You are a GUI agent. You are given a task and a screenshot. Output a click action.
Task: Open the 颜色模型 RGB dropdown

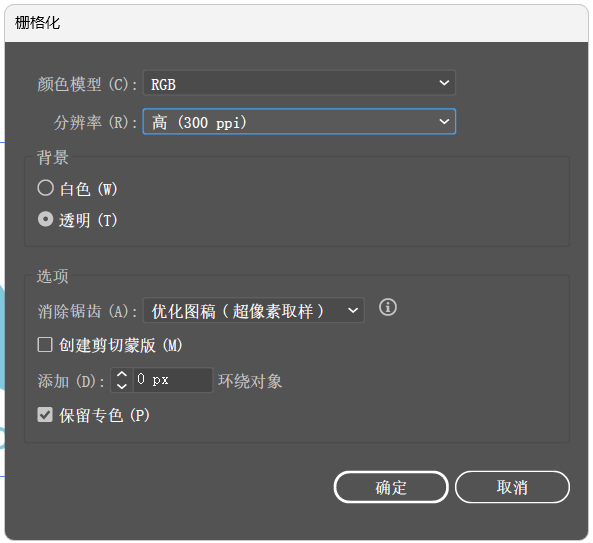[x=299, y=83]
